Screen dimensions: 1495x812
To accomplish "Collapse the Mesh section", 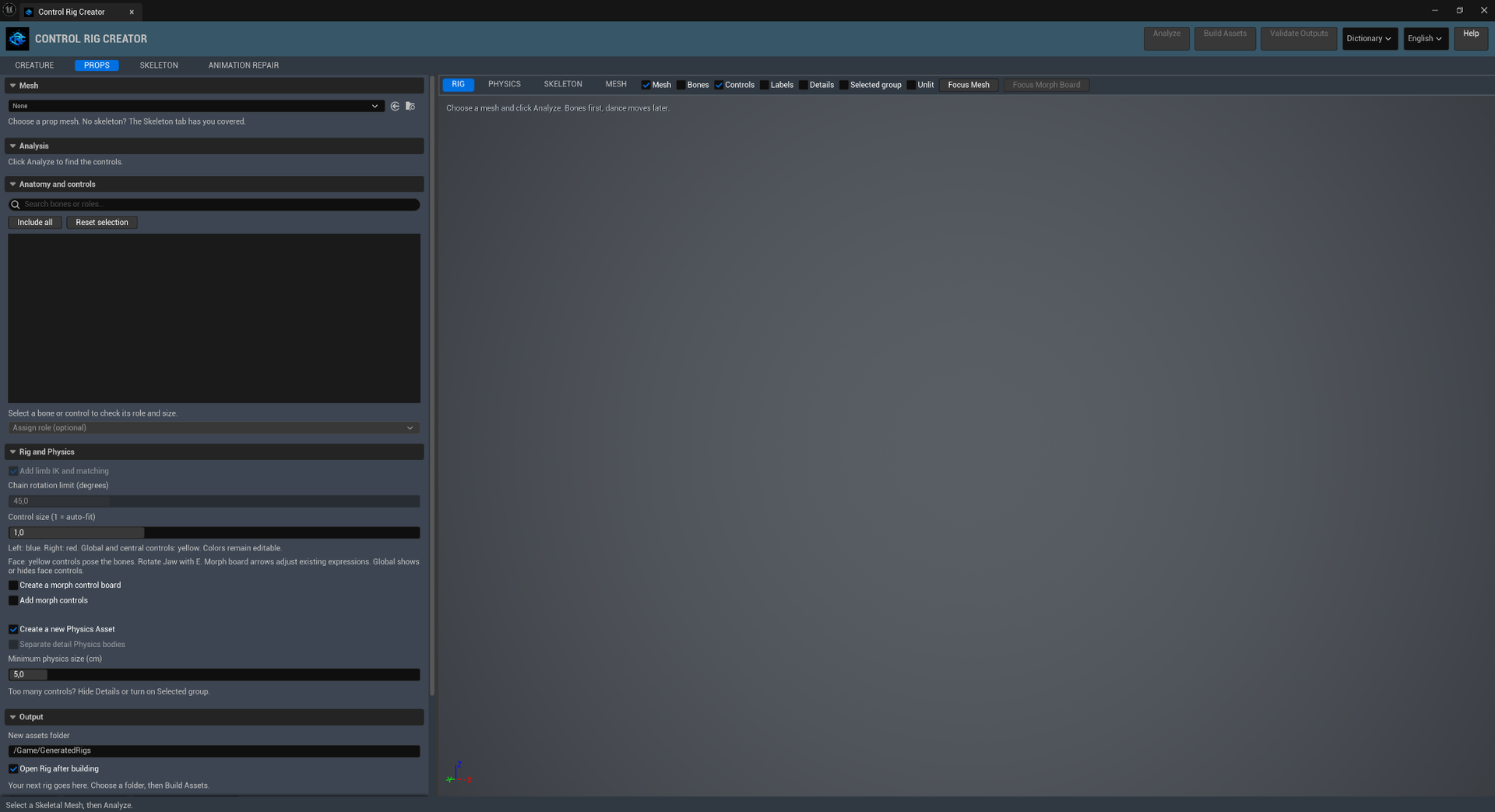I will 12,86.
